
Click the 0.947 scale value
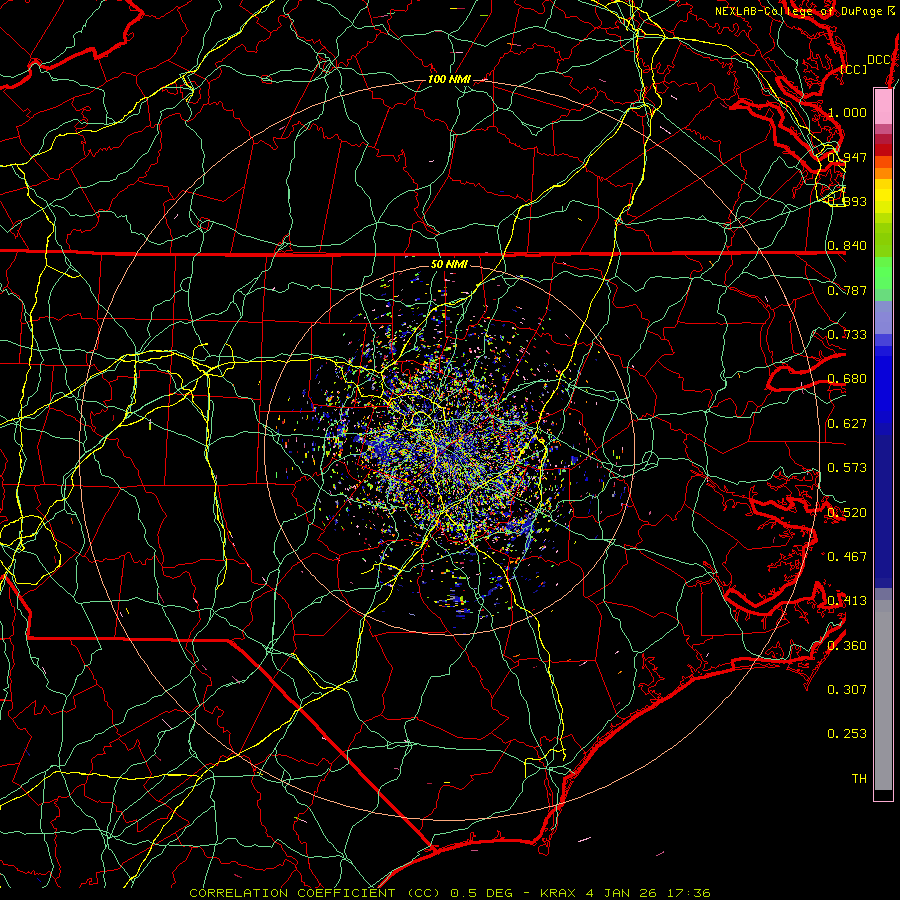pyautogui.click(x=847, y=157)
